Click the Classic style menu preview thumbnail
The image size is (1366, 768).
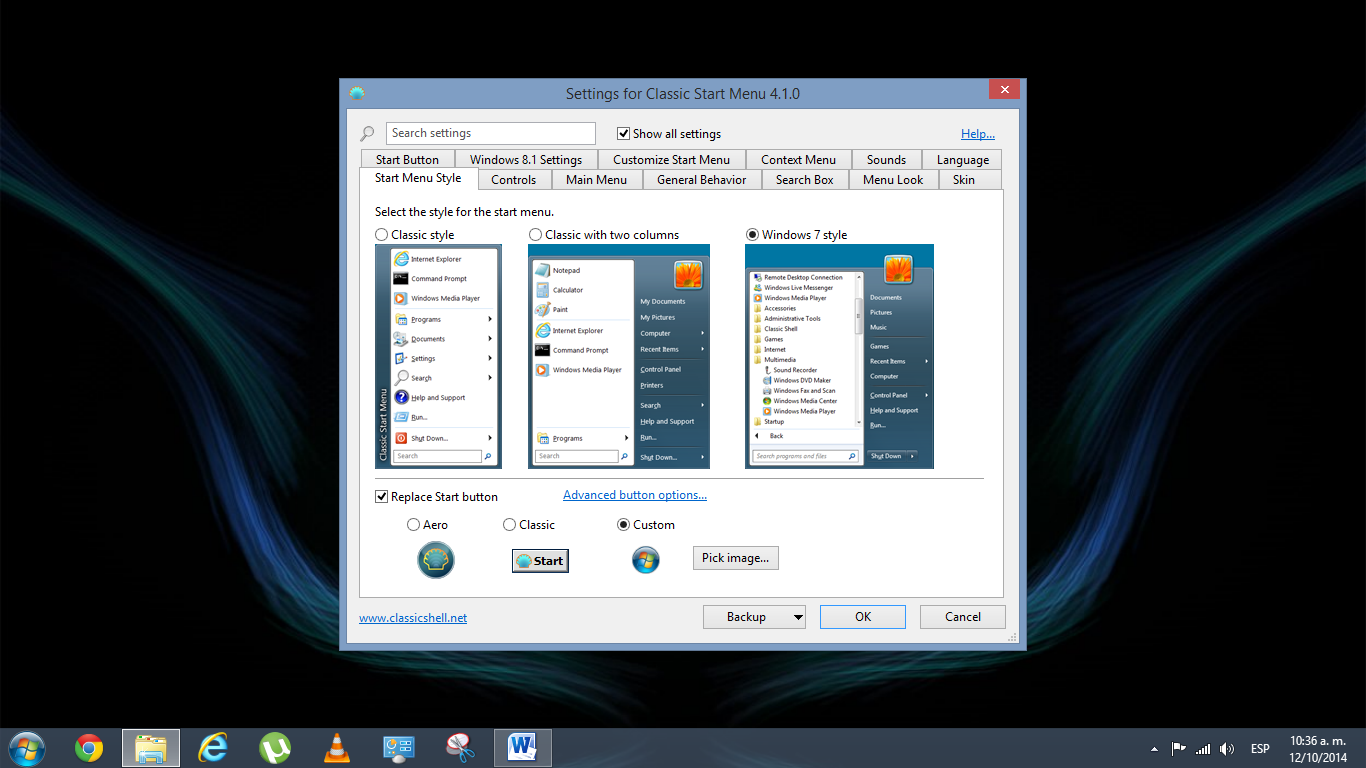coord(438,356)
